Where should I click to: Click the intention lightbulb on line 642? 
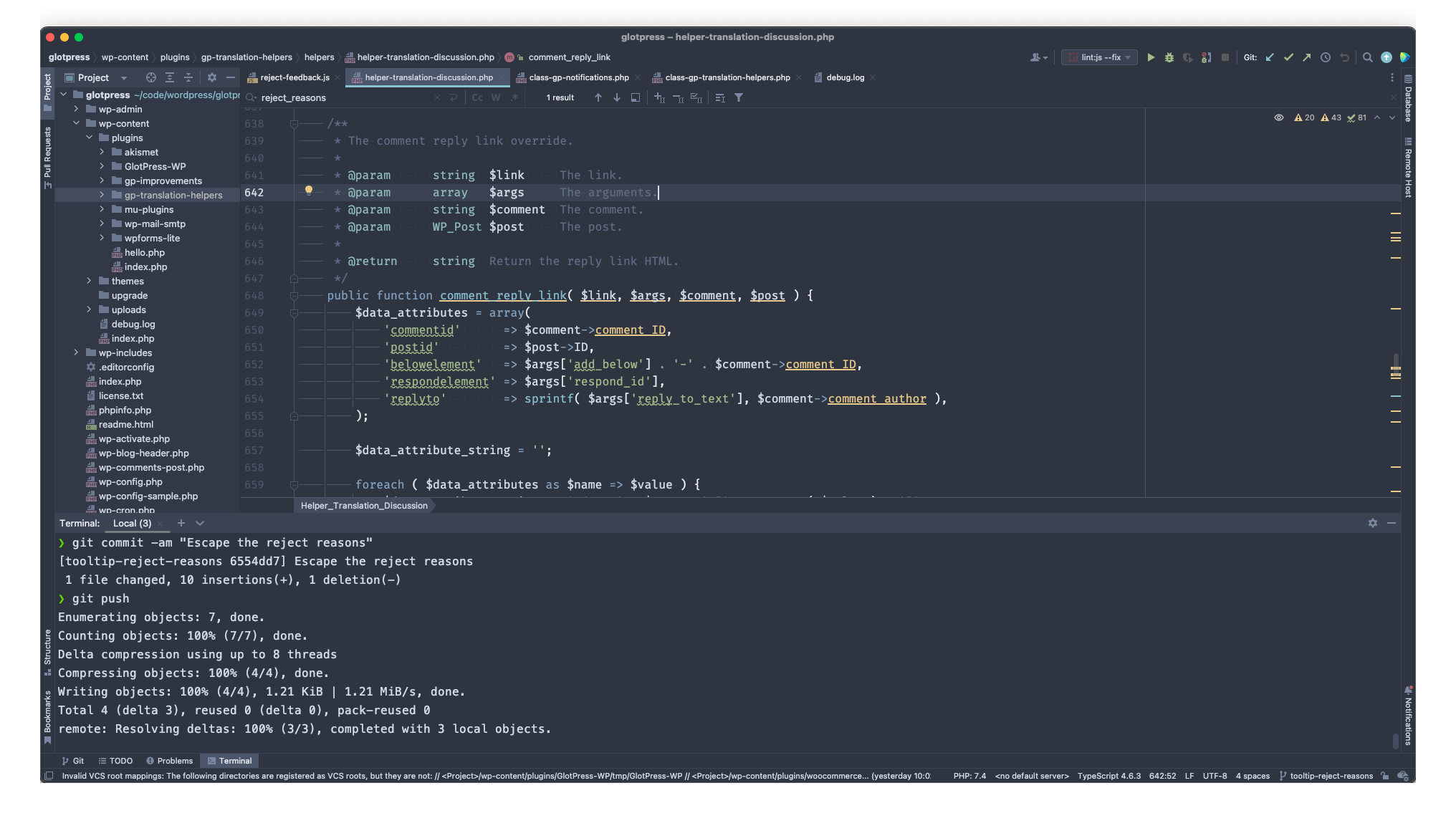click(x=309, y=191)
